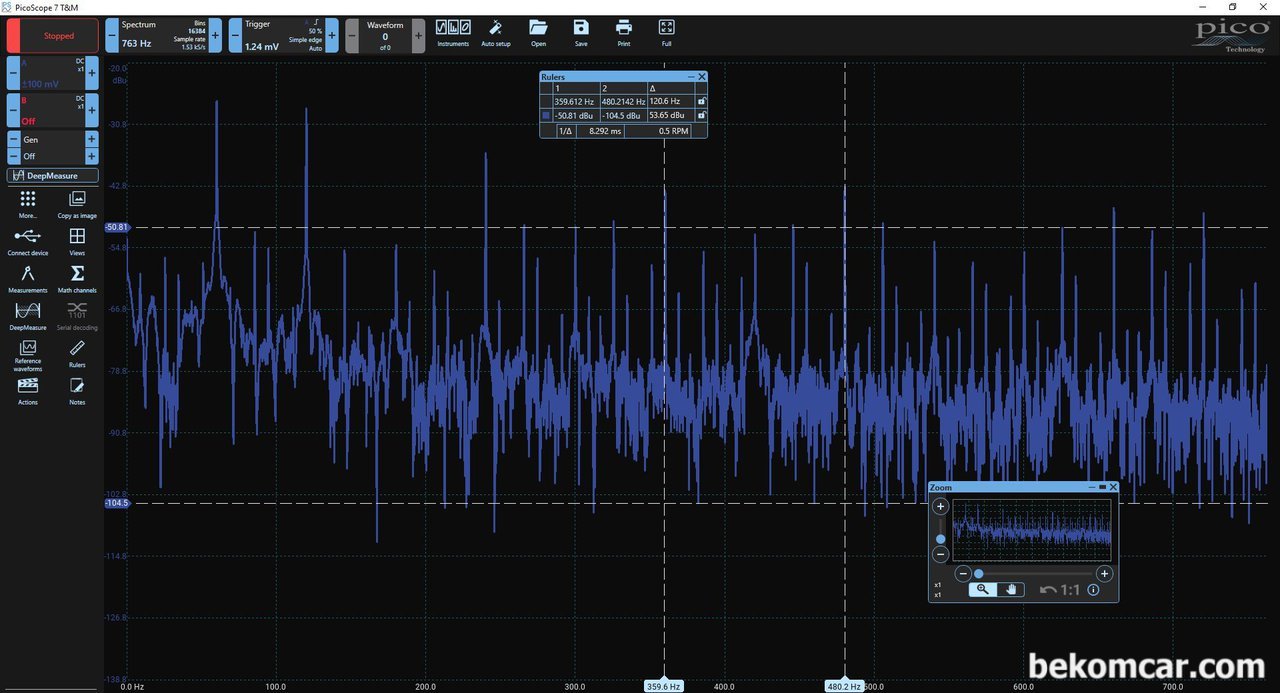Decrease the Spectrum frequency range
Image resolution: width=1280 pixels, height=693 pixels.
coord(112,36)
